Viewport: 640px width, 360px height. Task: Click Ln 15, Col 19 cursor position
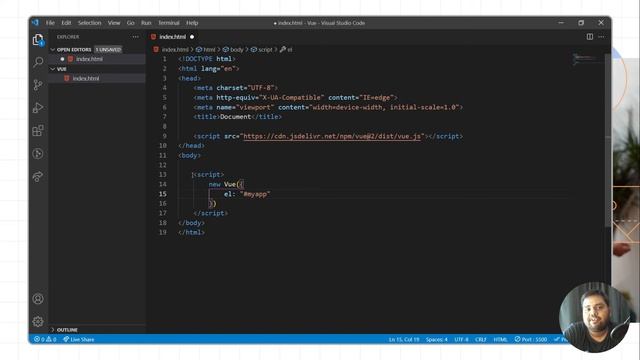404,339
